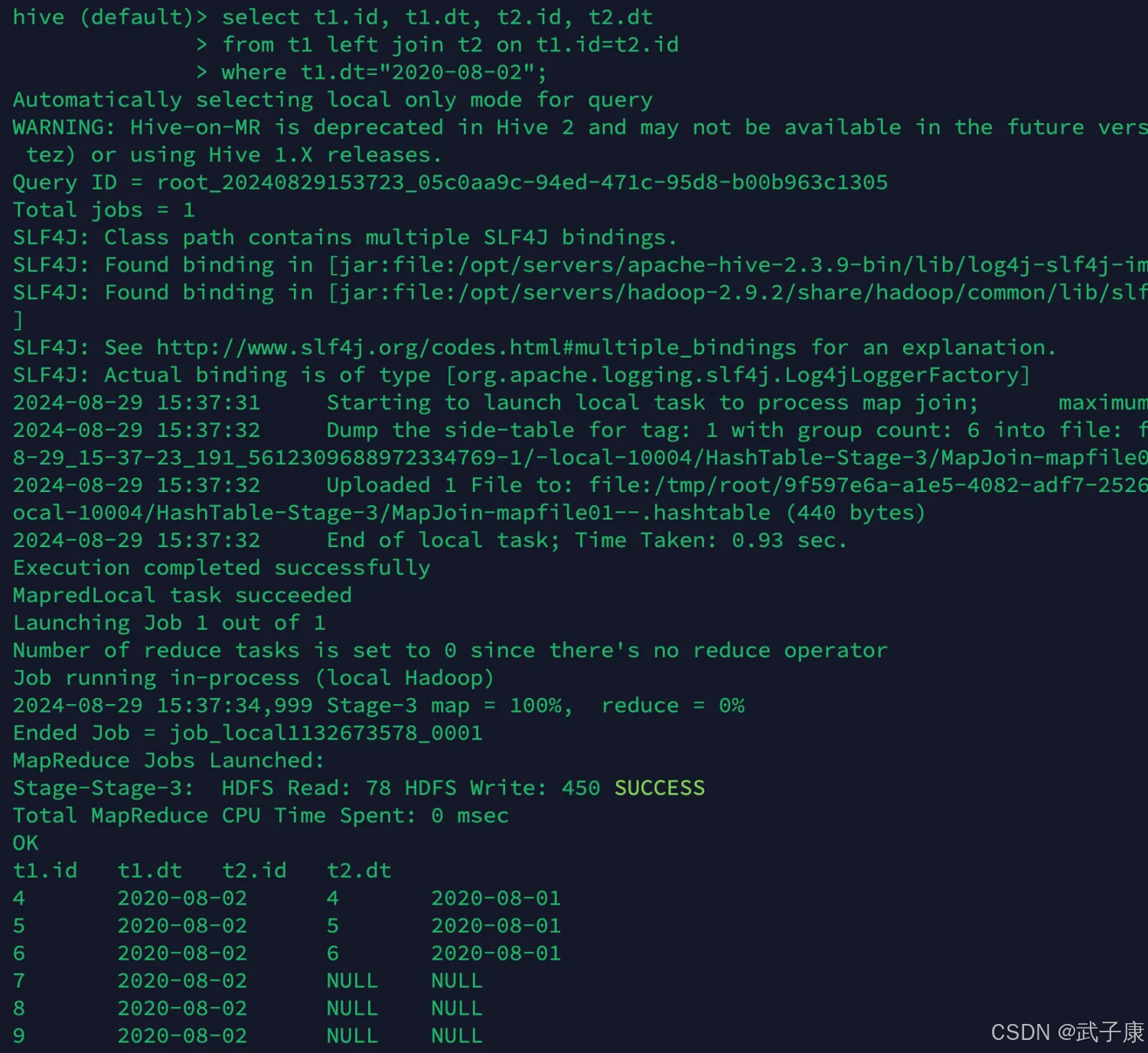Click the Query ID root_20240829153723 string

click(522, 183)
